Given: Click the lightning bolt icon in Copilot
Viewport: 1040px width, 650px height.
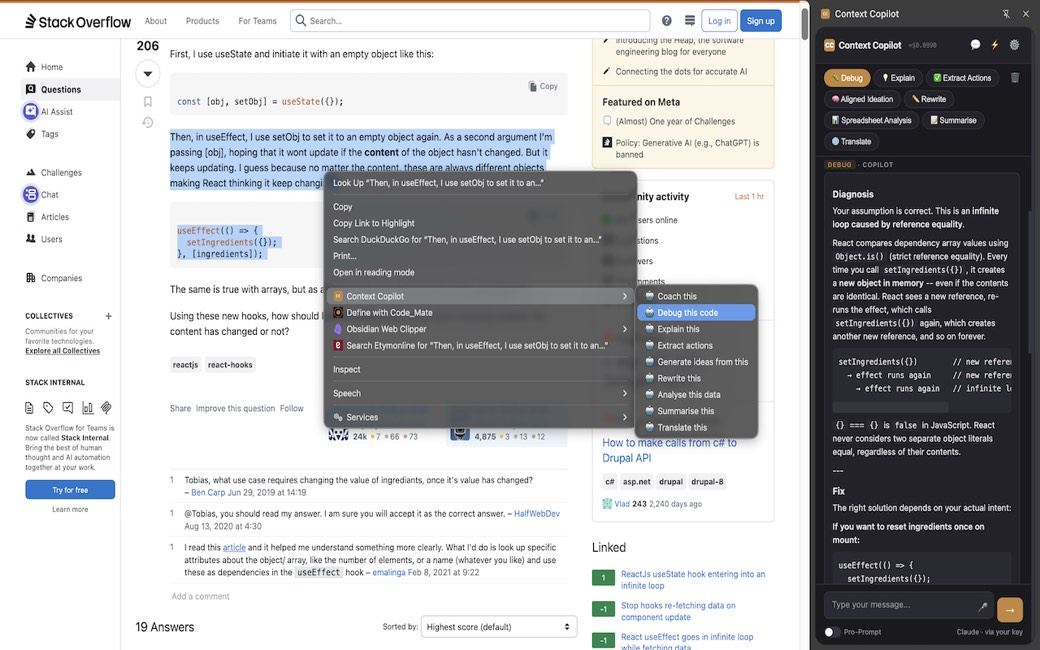Looking at the screenshot, I should pos(994,44).
